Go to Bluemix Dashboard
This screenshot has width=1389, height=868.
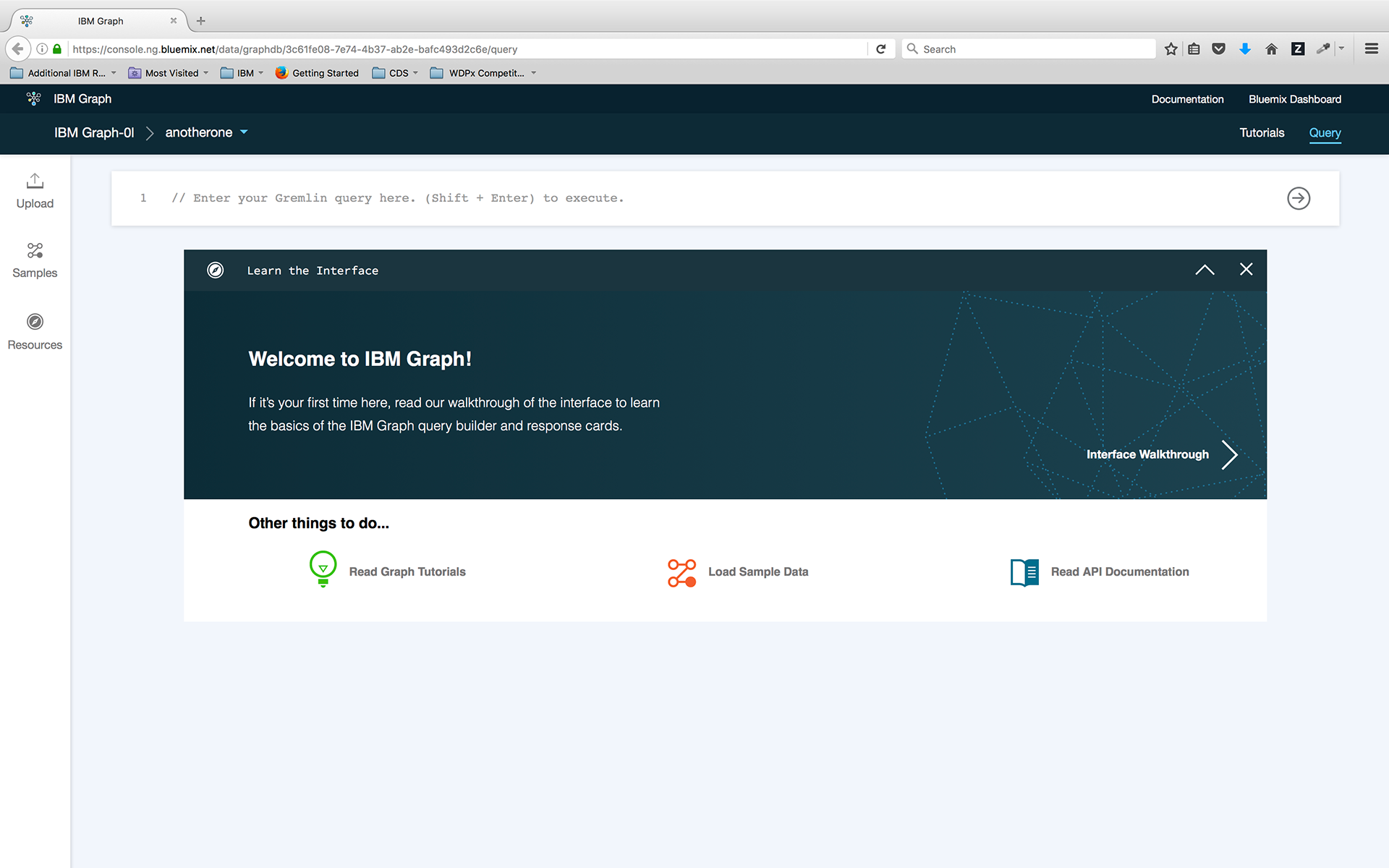tap(1294, 99)
